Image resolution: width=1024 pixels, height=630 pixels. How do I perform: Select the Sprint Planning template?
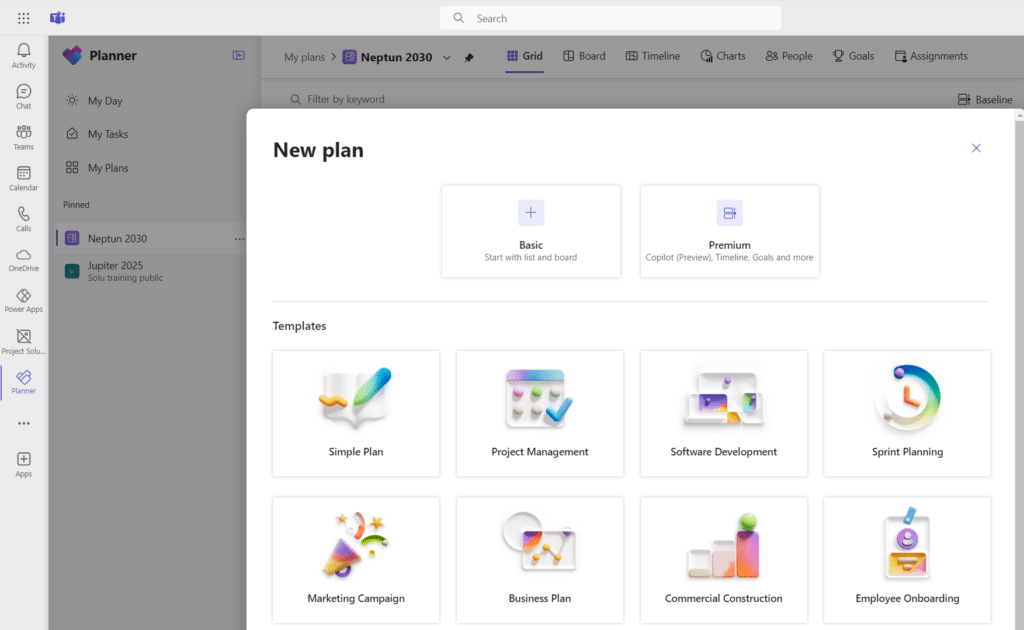click(x=906, y=413)
